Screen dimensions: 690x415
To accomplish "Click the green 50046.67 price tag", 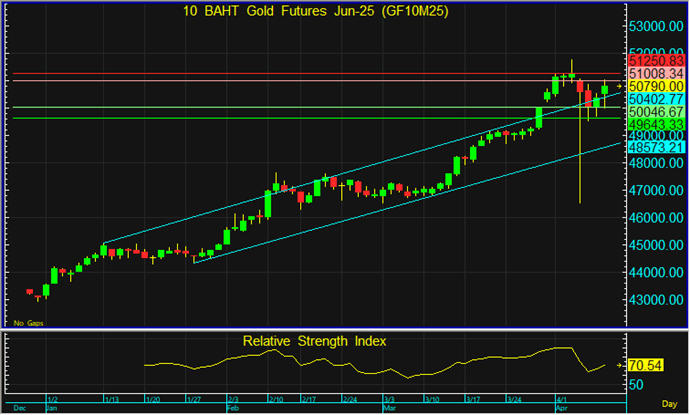I will coord(655,113).
